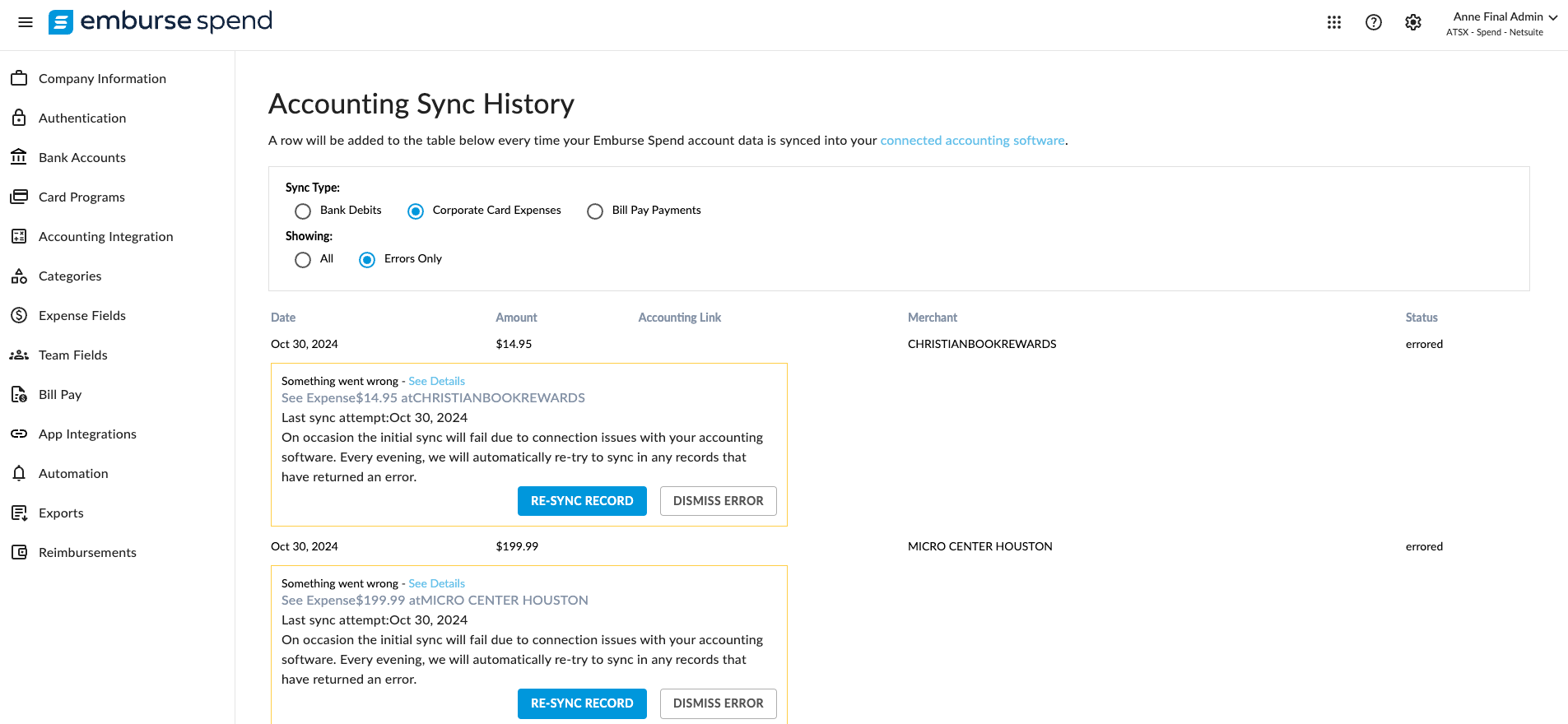Open the apps grid icon
Viewport: 1568px width, 724px height.
1334,22
